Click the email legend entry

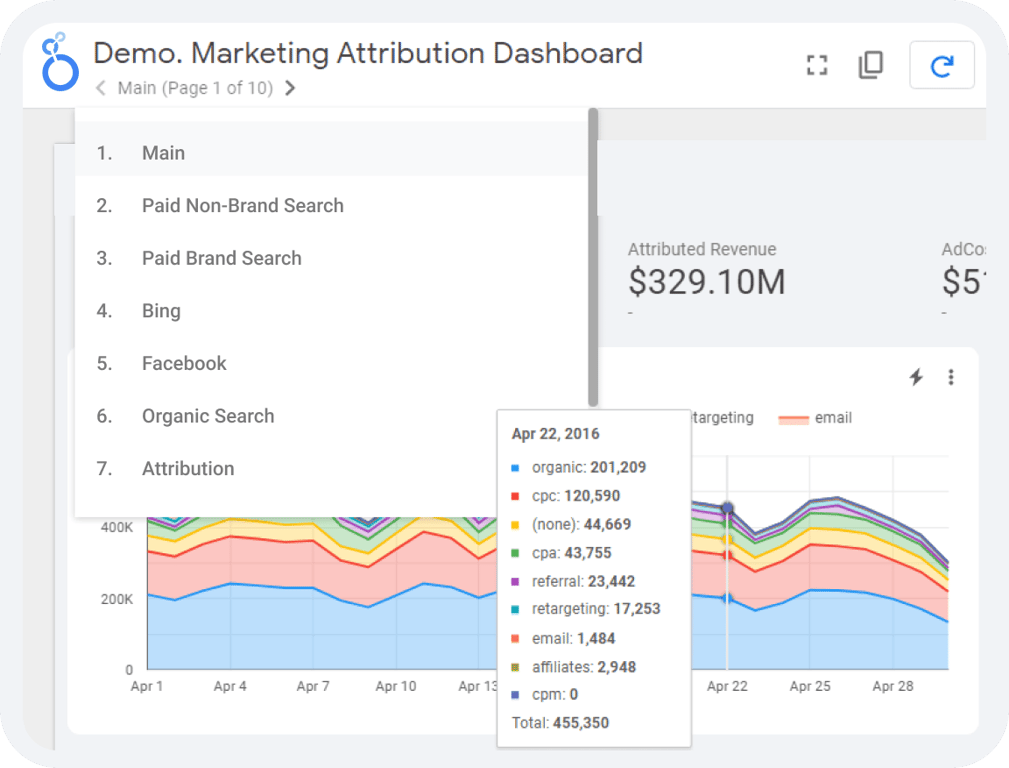tap(815, 418)
